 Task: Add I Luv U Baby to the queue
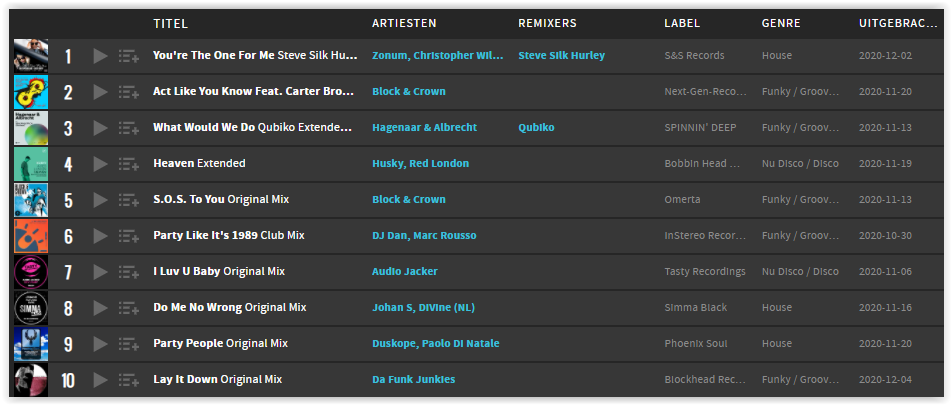pos(129,272)
